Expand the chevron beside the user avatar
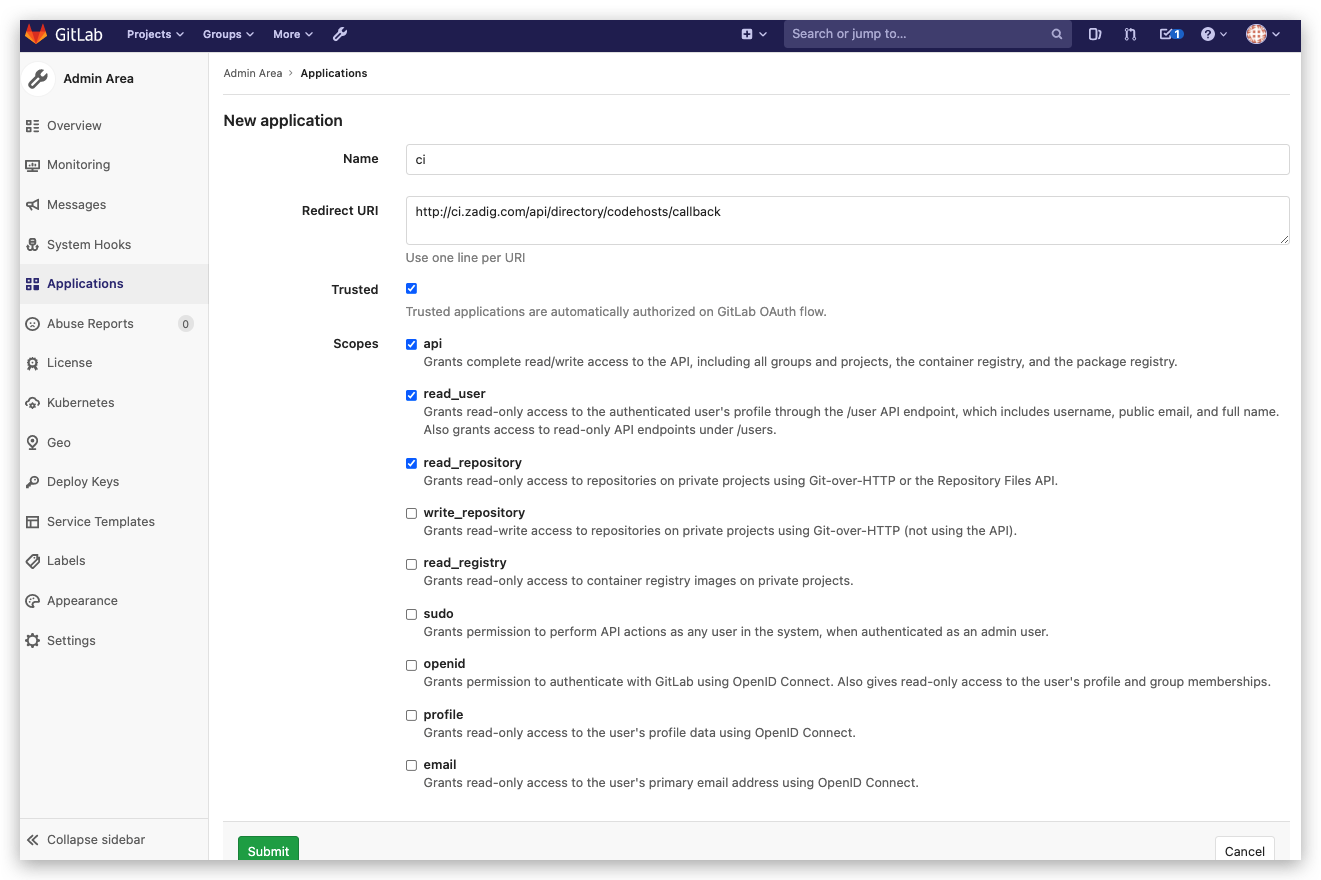1321x880 pixels. pyautogui.click(x=1277, y=34)
